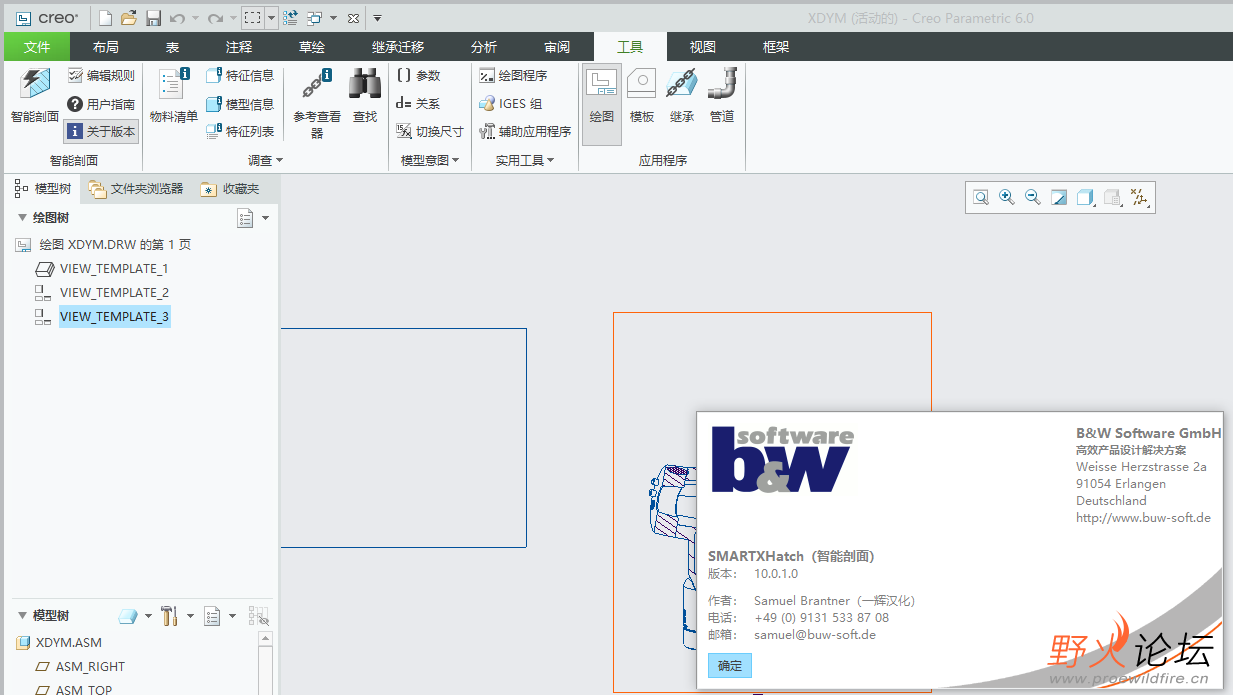Collapse the 模型树 section
This screenshot has width=1233, height=695.
tap(22, 616)
